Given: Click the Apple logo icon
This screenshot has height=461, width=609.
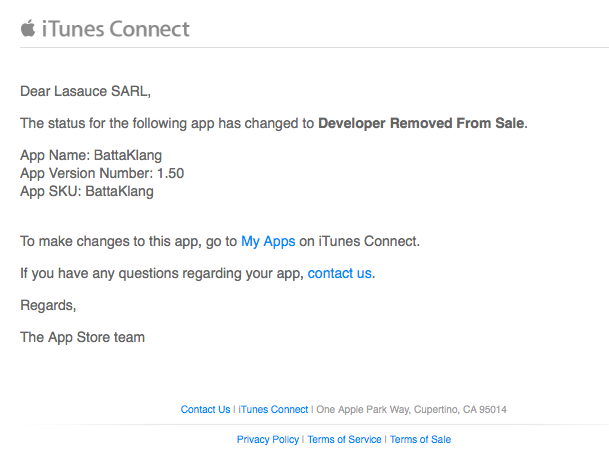Looking at the screenshot, I should point(28,29).
